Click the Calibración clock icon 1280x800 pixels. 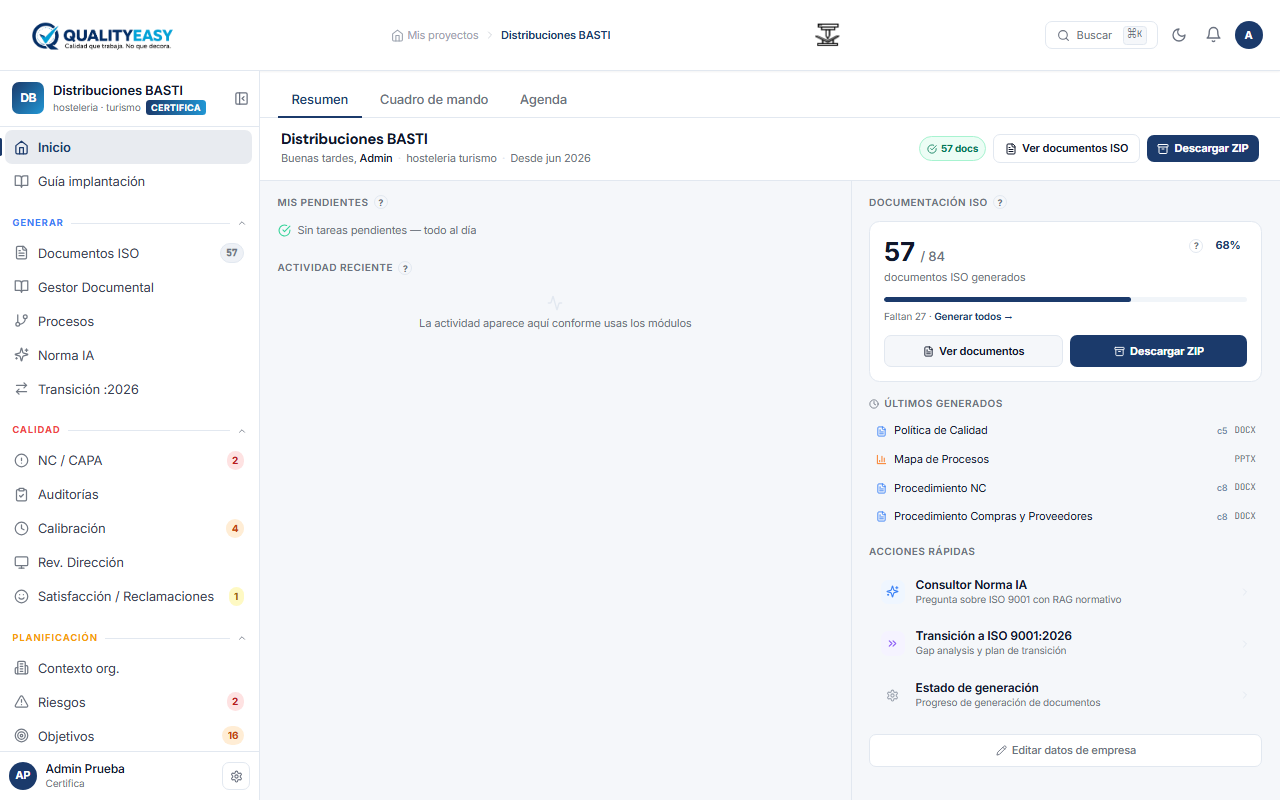[21, 528]
